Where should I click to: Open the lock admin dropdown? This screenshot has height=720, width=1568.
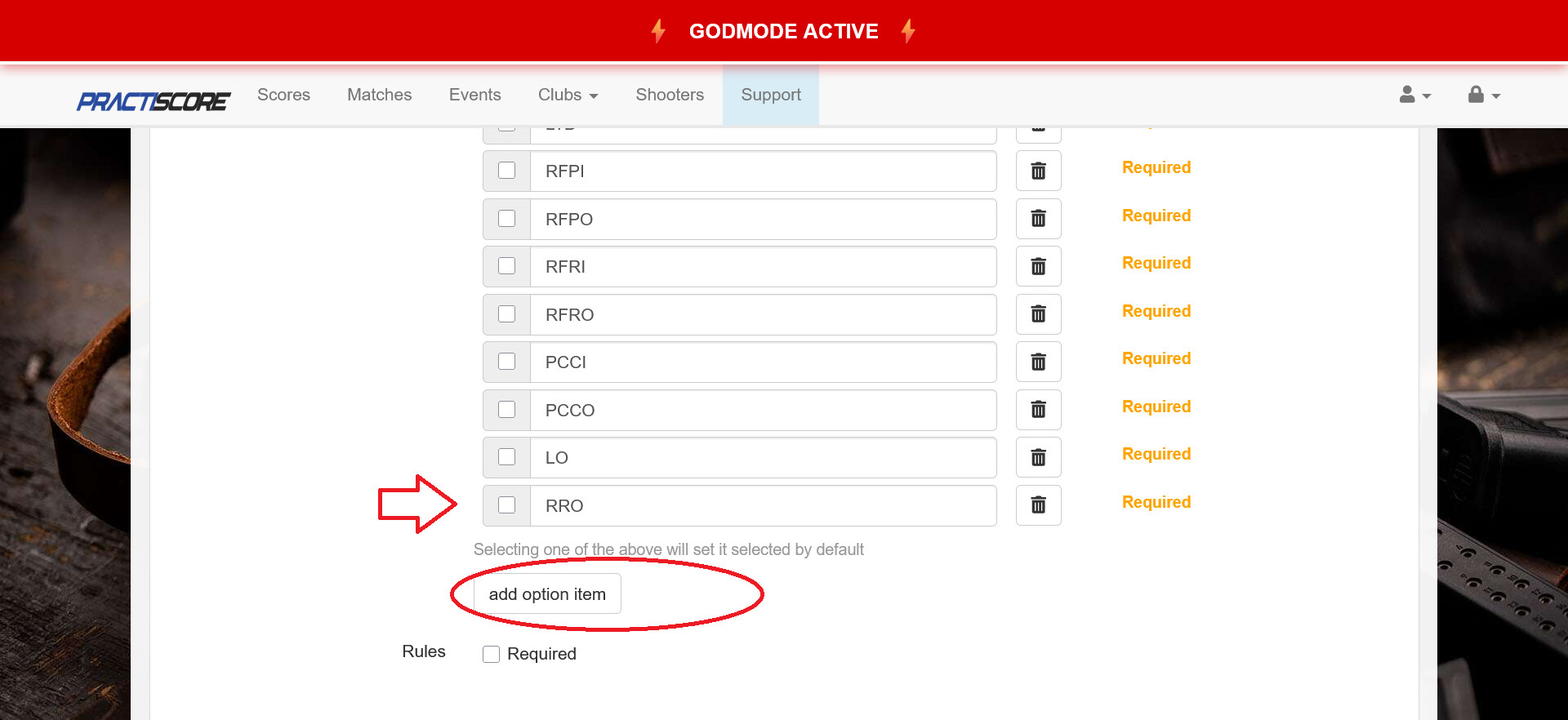(1483, 96)
